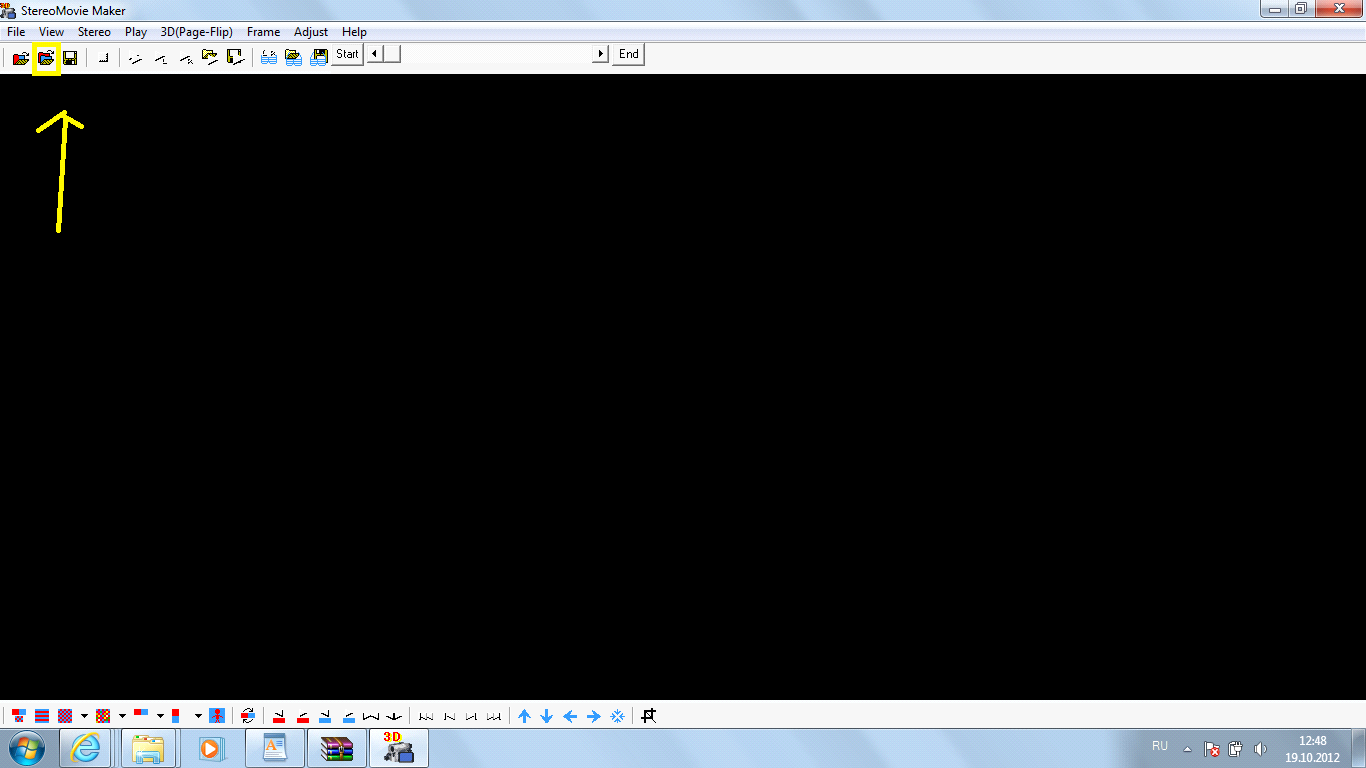Click the folder icon with a slanted line beneath
1366x768 pixels.
click(x=210, y=57)
